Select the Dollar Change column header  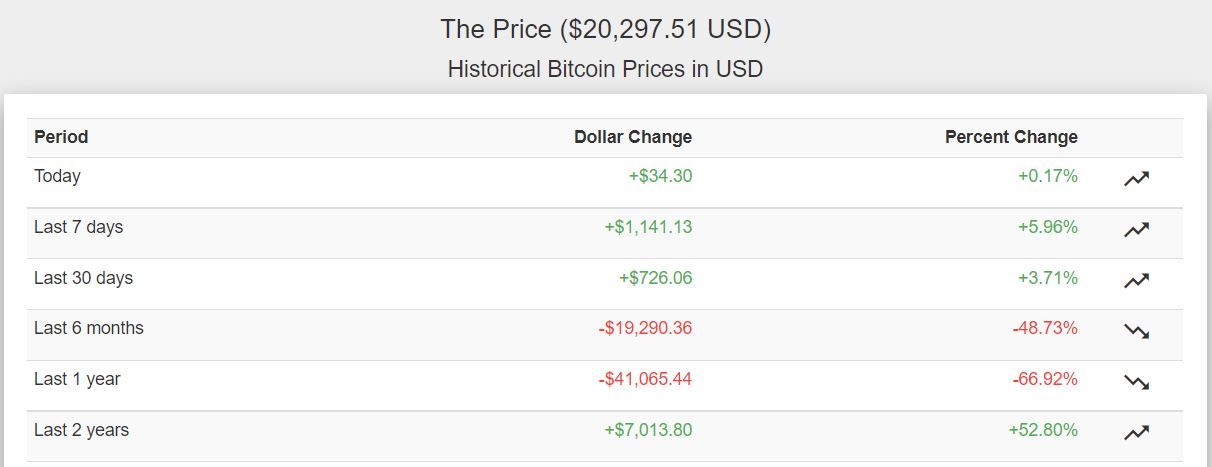(x=633, y=137)
